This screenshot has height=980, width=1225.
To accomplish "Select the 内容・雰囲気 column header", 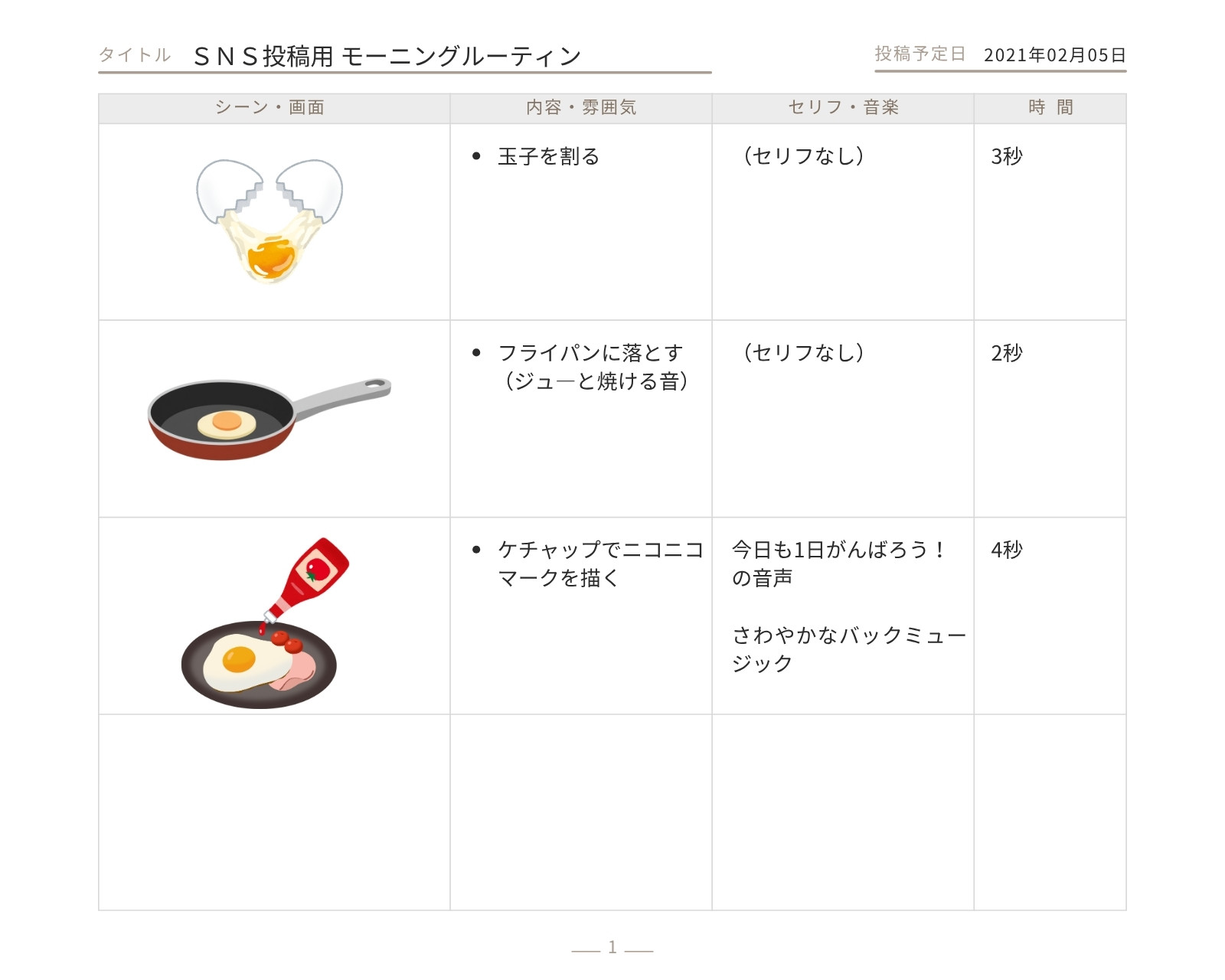I will (581, 108).
